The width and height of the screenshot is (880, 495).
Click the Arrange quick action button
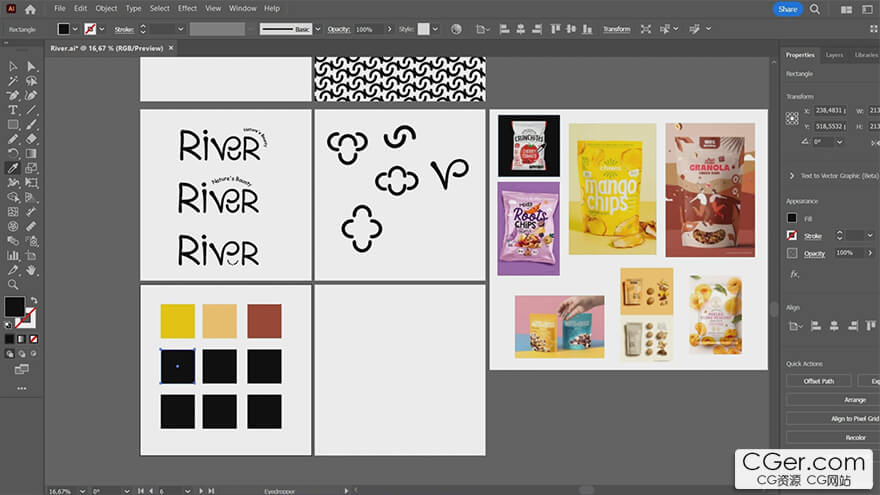click(x=834, y=400)
